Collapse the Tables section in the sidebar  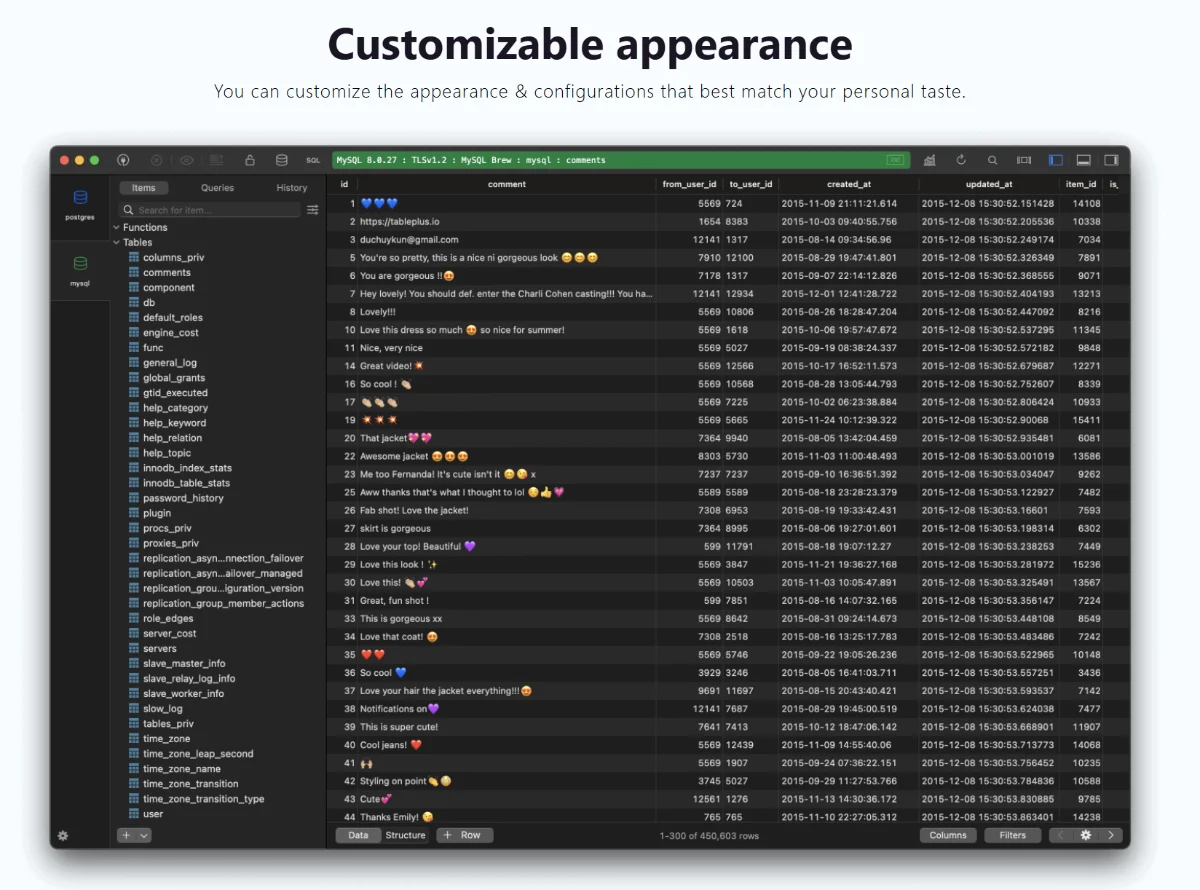[x=117, y=242]
